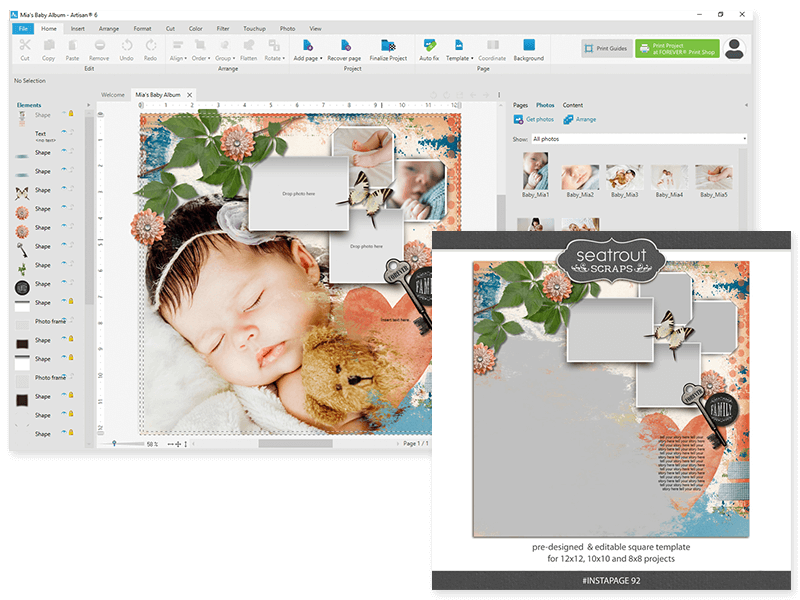Image resolution: width=800 pixels, height=600 pixels.
Task: Click the Arrange link in Photos panel
Action: coord(586,119)
